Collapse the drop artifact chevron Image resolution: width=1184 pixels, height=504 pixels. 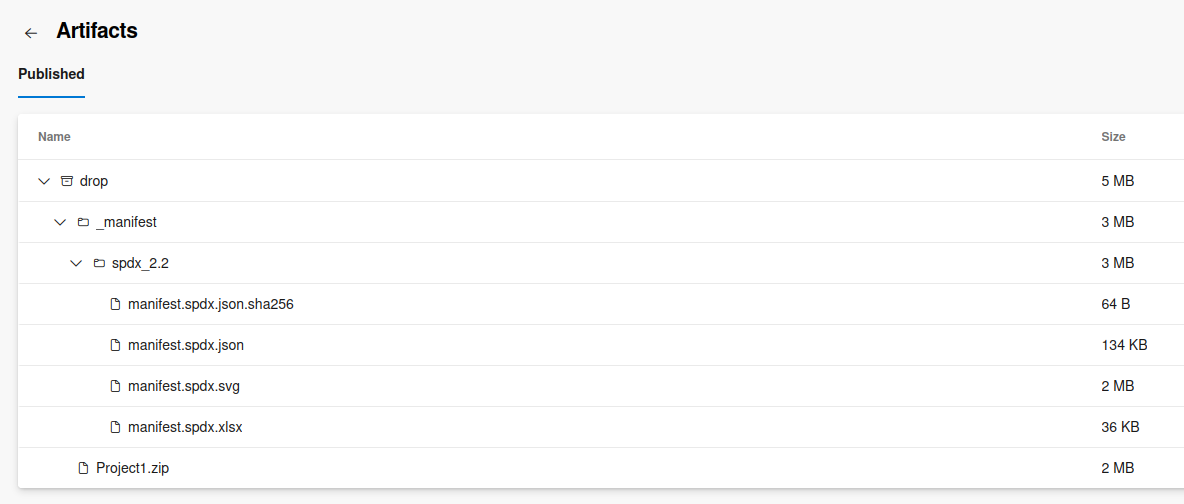coord(43,181)
